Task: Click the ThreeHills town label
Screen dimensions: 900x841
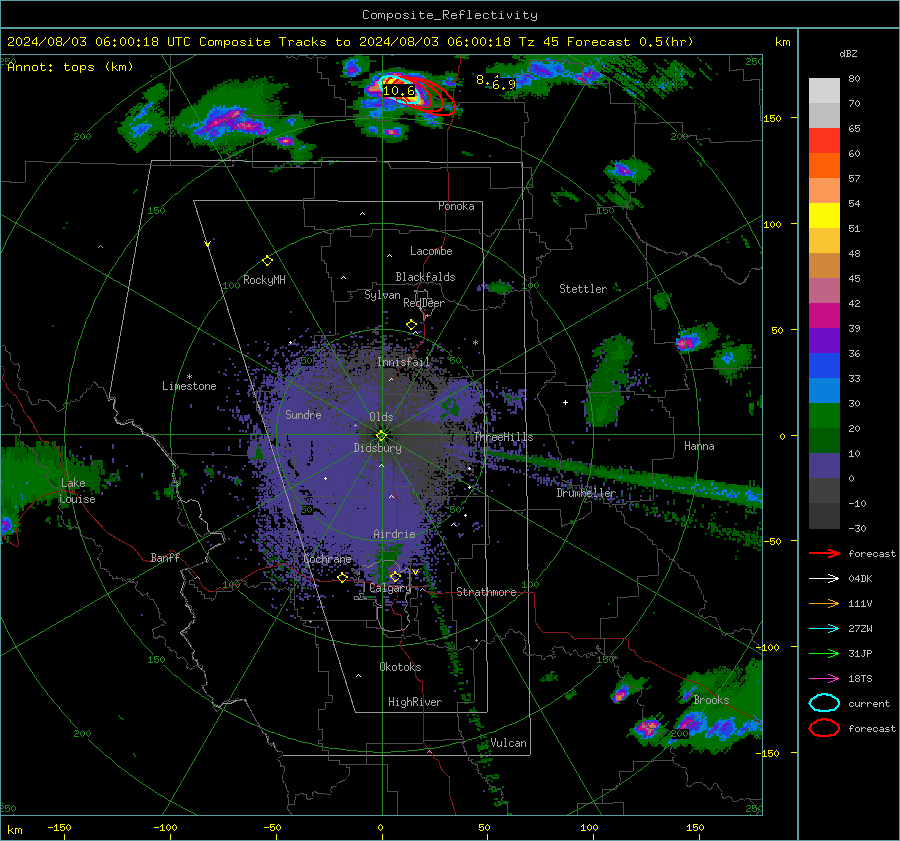Action: (503, 437)
